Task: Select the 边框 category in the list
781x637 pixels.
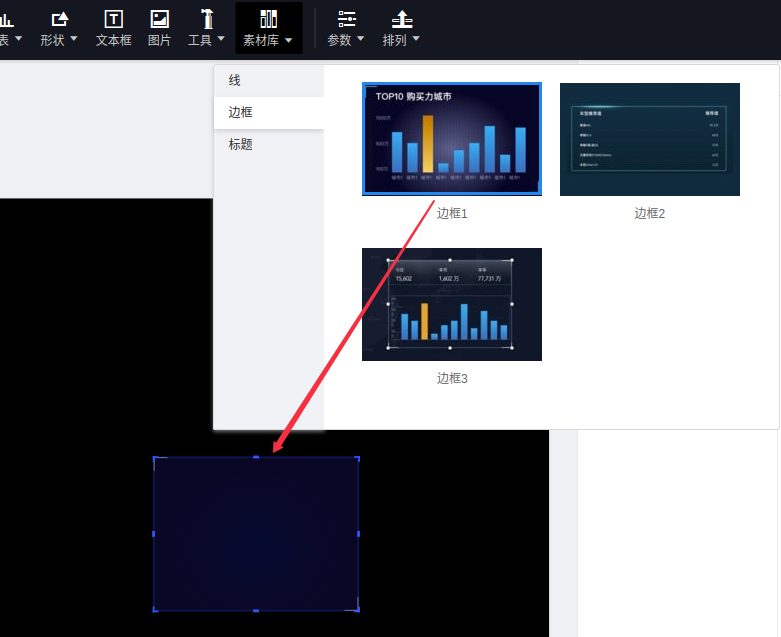Action: pyautogui.click(x=240, y=112)
